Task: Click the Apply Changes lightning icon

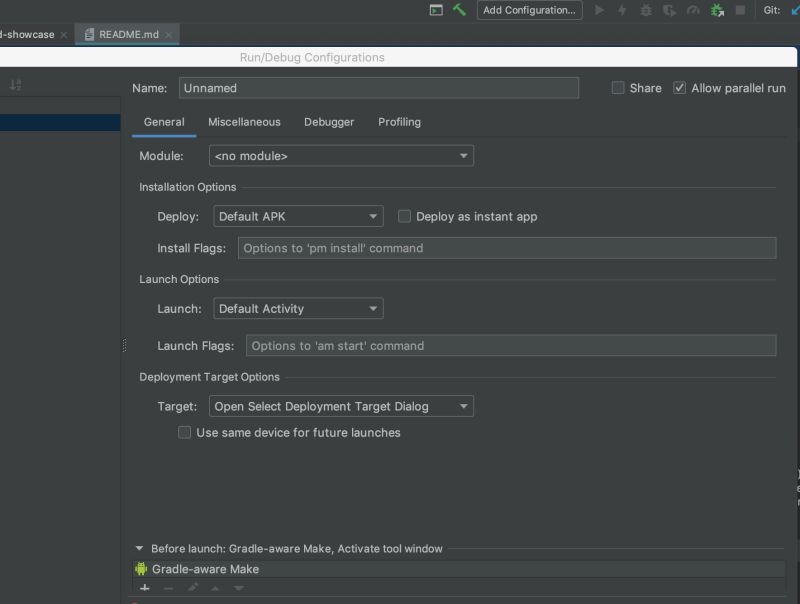Action: pyautogui.click(x=623, y=10)
